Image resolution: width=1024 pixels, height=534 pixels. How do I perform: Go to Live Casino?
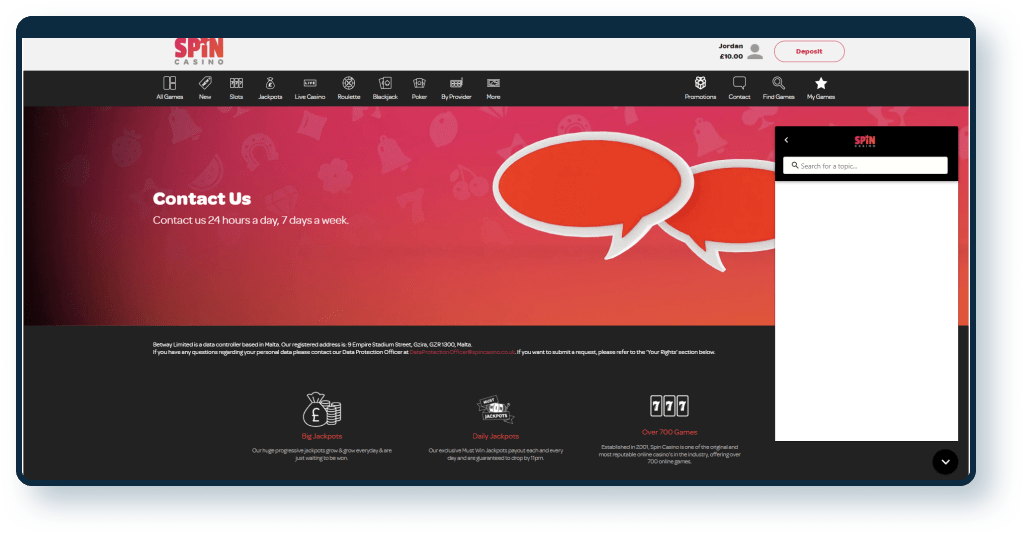[310, 88]
